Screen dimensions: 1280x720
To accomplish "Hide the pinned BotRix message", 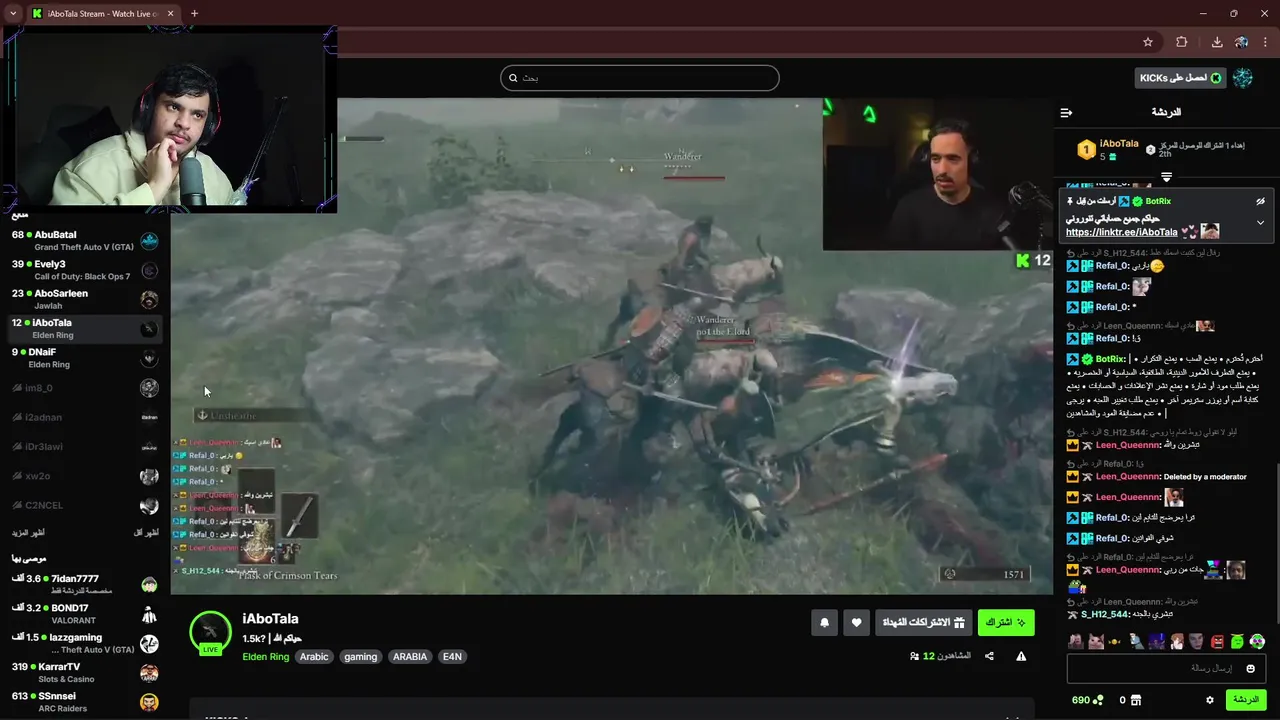I will coord(1260,201).
